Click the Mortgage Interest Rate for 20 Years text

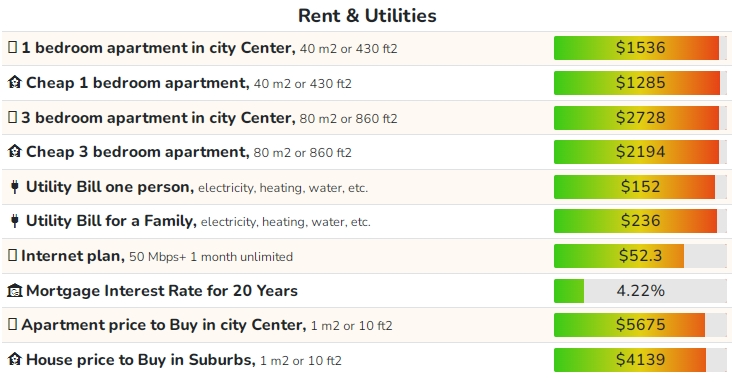(x=162, y=291)
